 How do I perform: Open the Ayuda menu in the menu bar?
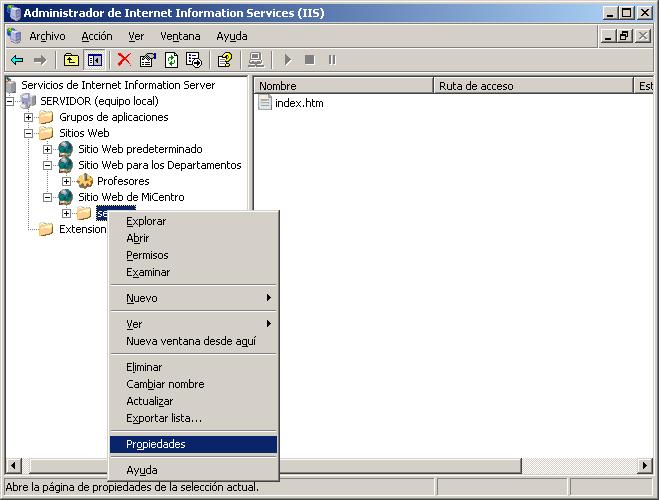click(232, 36)
